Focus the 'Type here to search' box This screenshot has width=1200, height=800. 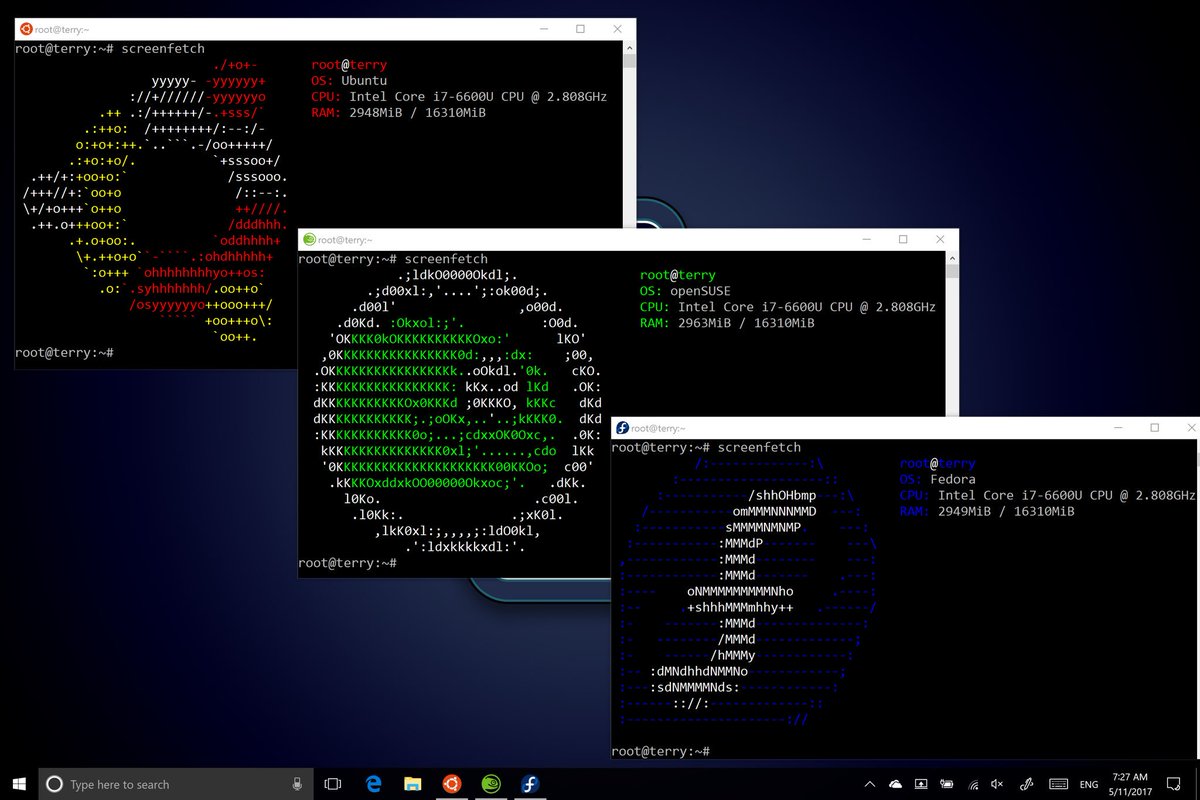[175, 784]
